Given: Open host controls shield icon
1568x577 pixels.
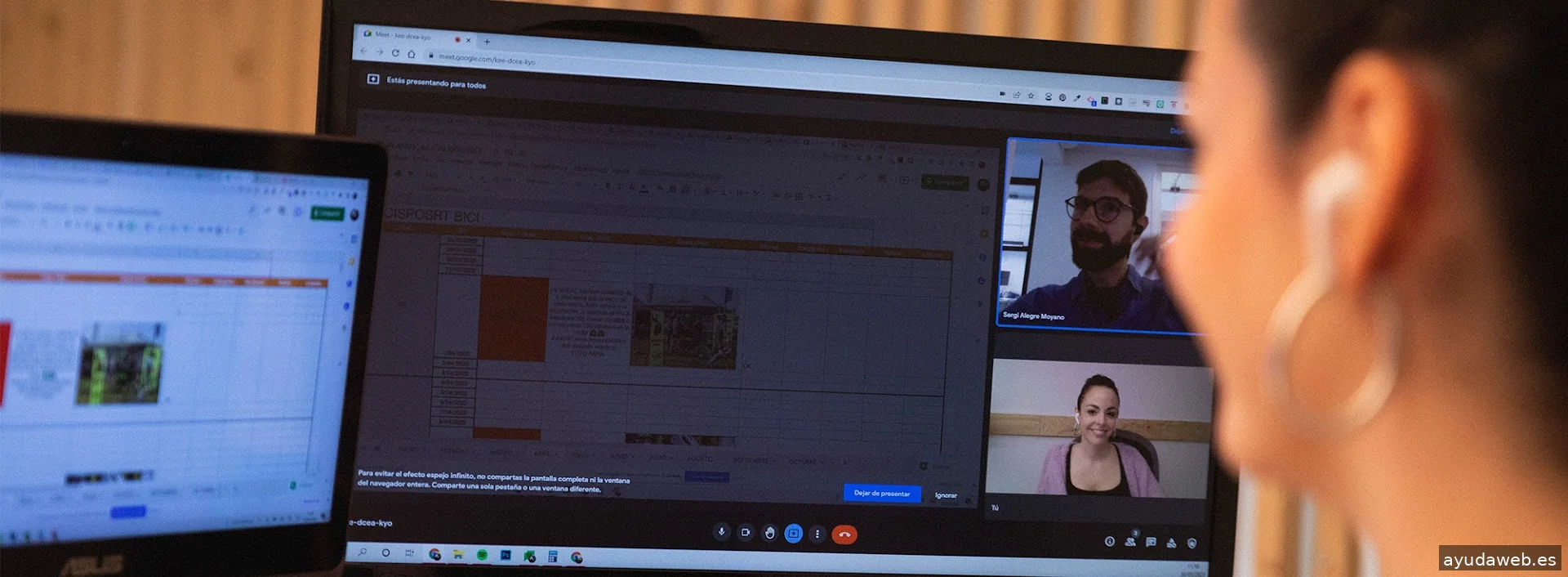Looking at the screenshot, I should tap(1192, 543).
